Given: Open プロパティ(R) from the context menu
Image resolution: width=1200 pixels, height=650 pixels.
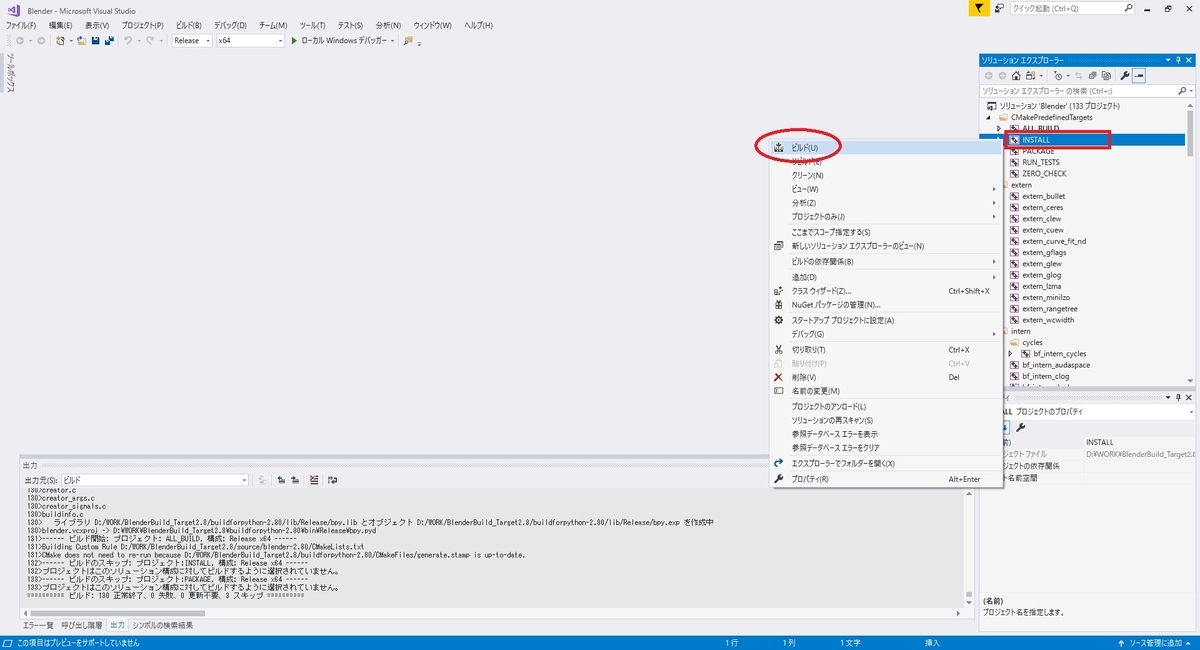Looking at the screenshot, I should (885, 479).
